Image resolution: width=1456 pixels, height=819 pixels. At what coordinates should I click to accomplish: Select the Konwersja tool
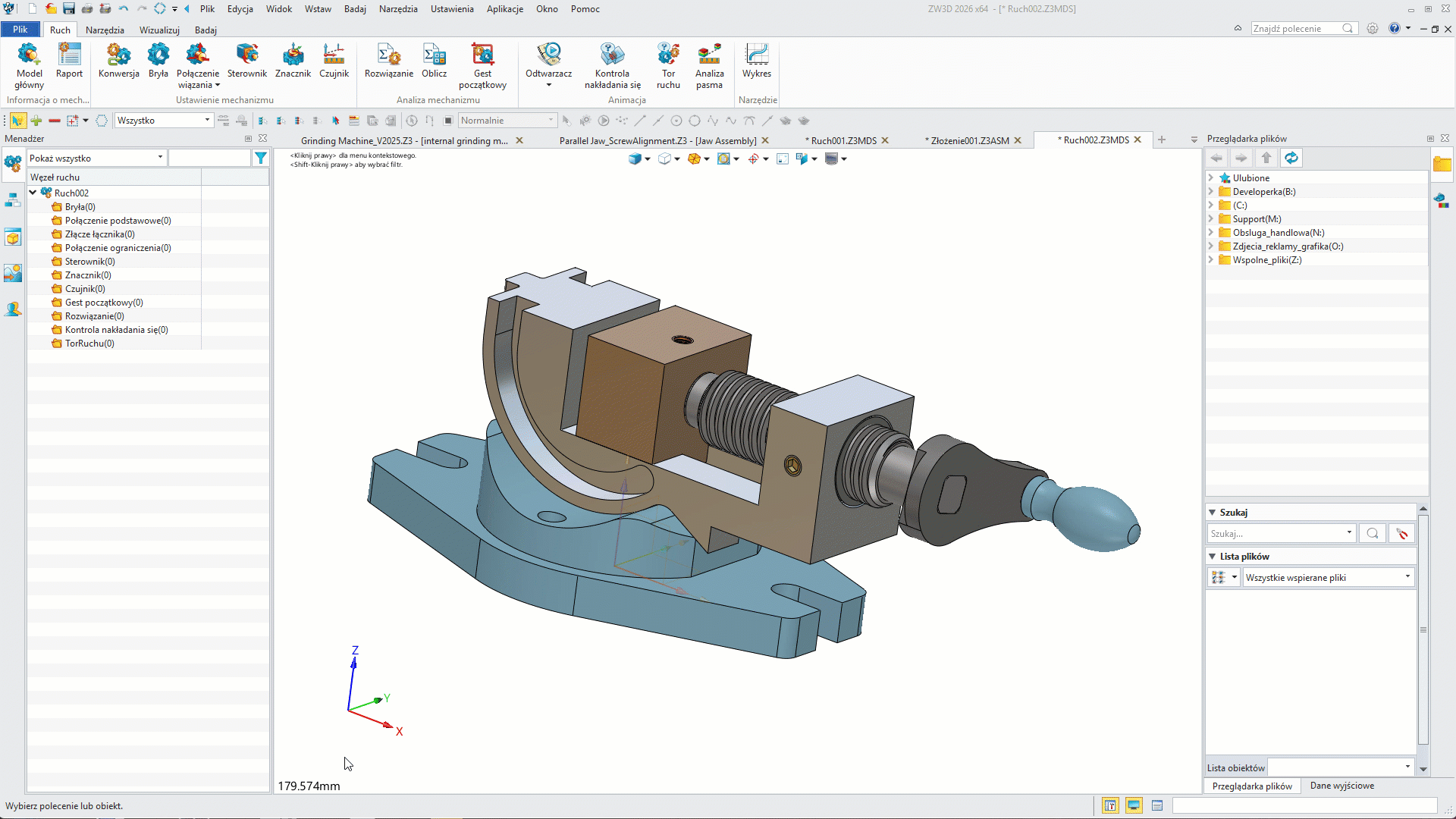click(118, 61)
